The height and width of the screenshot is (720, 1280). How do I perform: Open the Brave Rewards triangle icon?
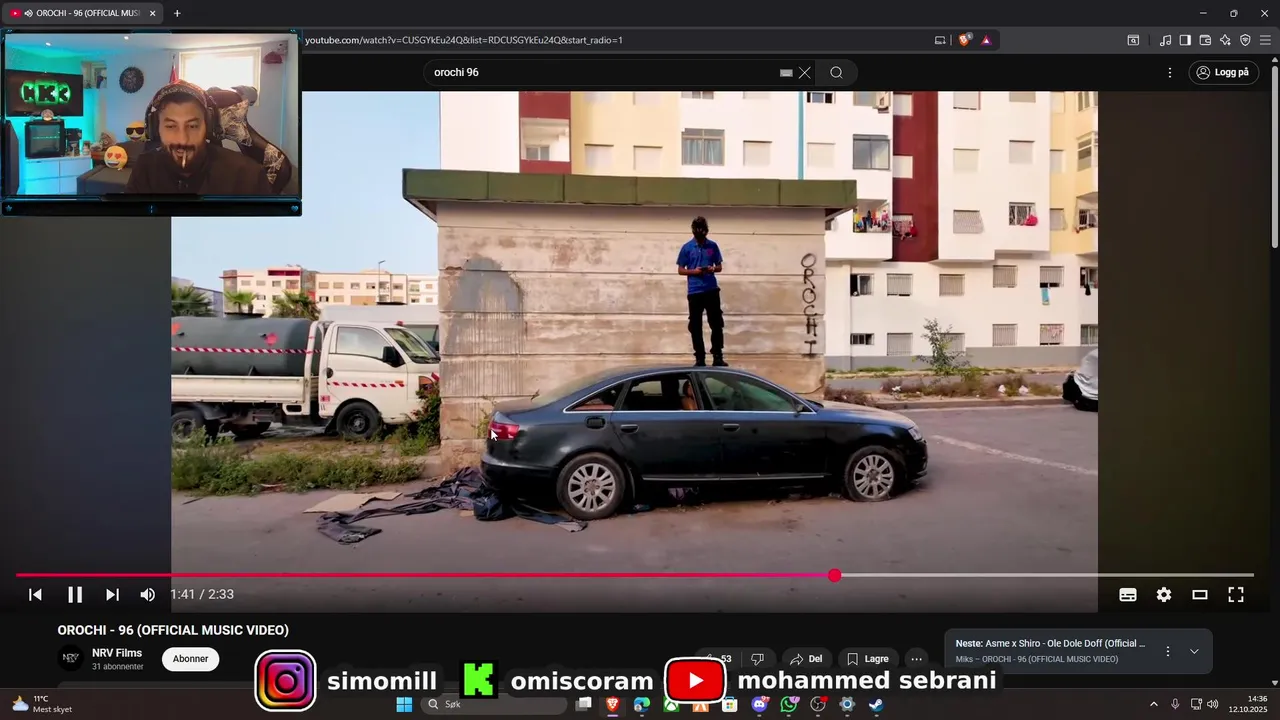(986, 40)
